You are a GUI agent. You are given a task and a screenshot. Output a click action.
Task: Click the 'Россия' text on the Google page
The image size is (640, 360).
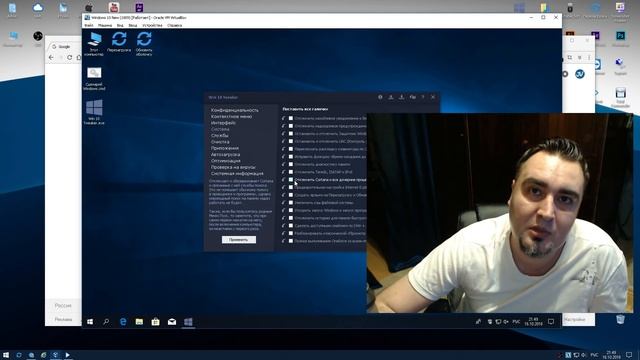(63, 305)
